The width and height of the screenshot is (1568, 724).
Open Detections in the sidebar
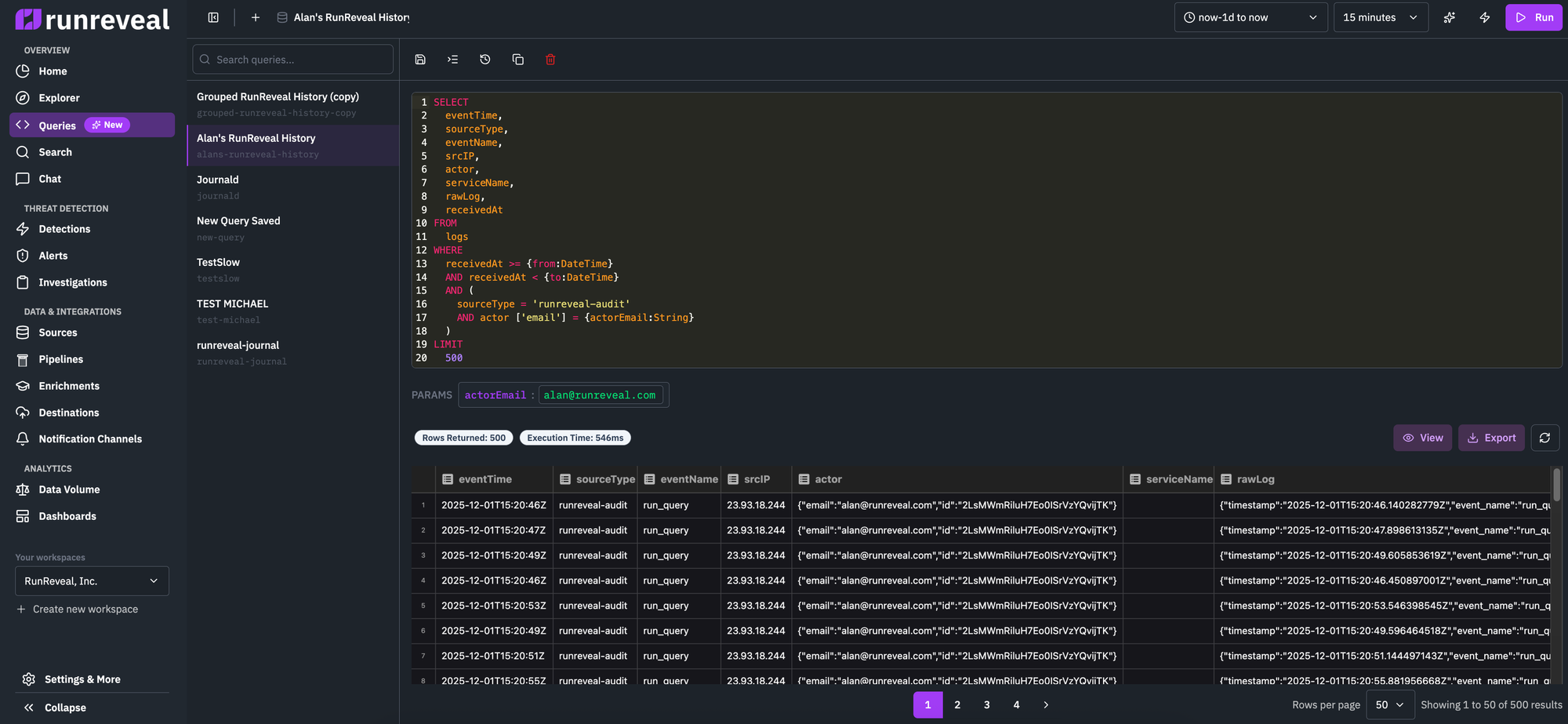[x=64, y=229]
